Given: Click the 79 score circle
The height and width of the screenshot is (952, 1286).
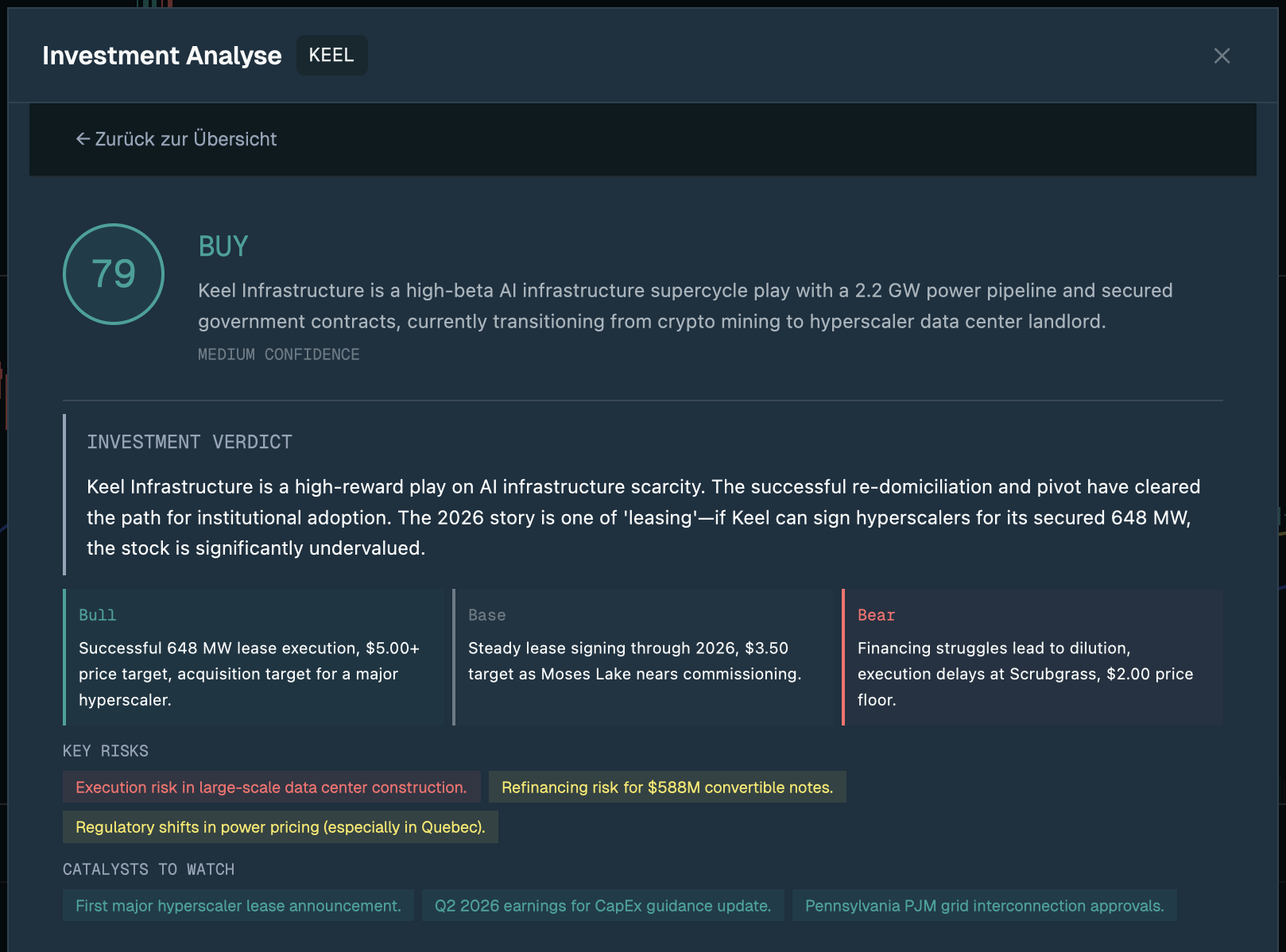Looking at the screenshot, I should 114,274.
